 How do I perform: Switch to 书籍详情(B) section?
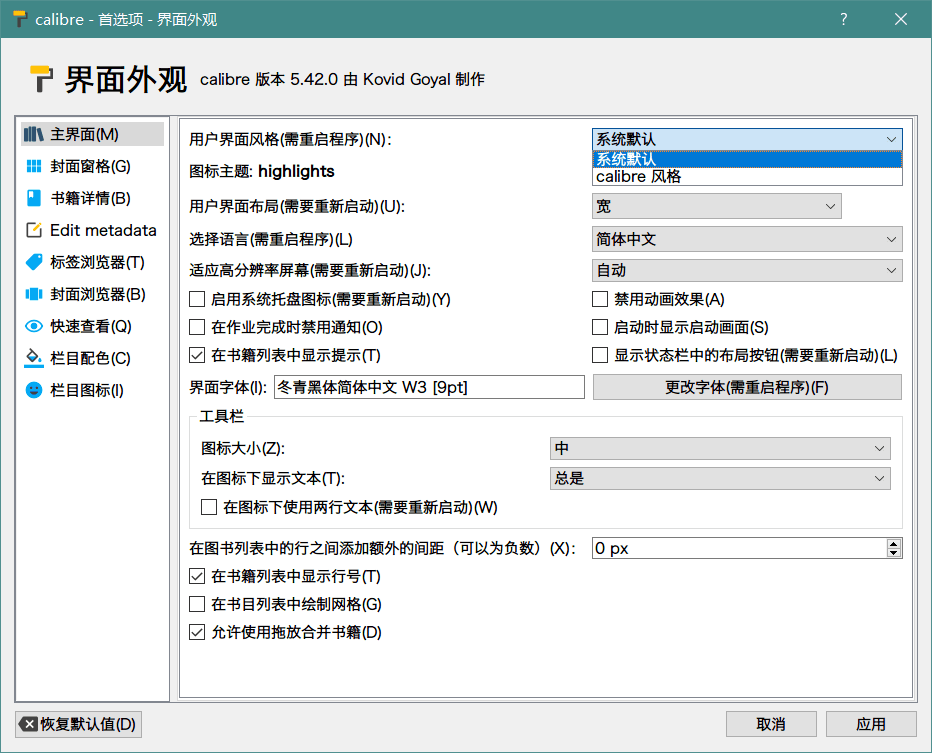92,199
